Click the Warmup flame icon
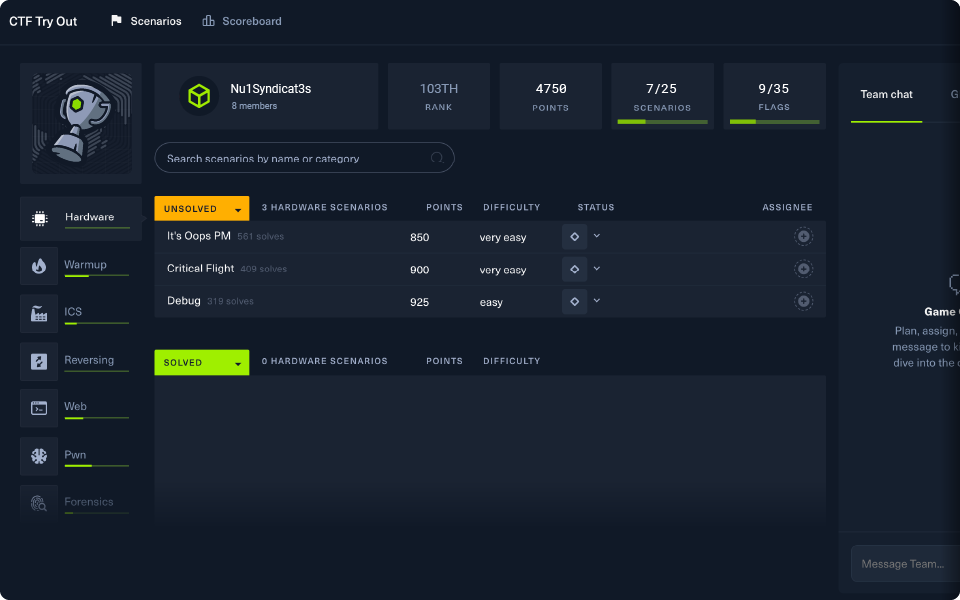960x600 pixels. [39, 266]
